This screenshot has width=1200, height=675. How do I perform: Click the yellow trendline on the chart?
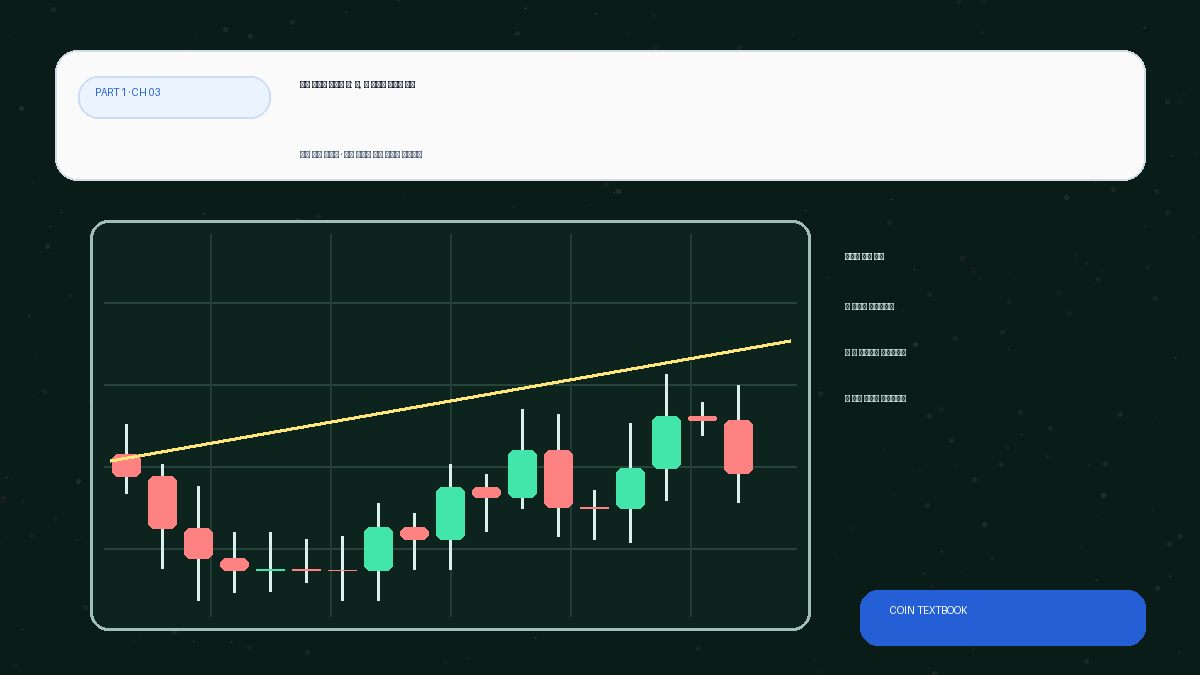tap(450, 401)
